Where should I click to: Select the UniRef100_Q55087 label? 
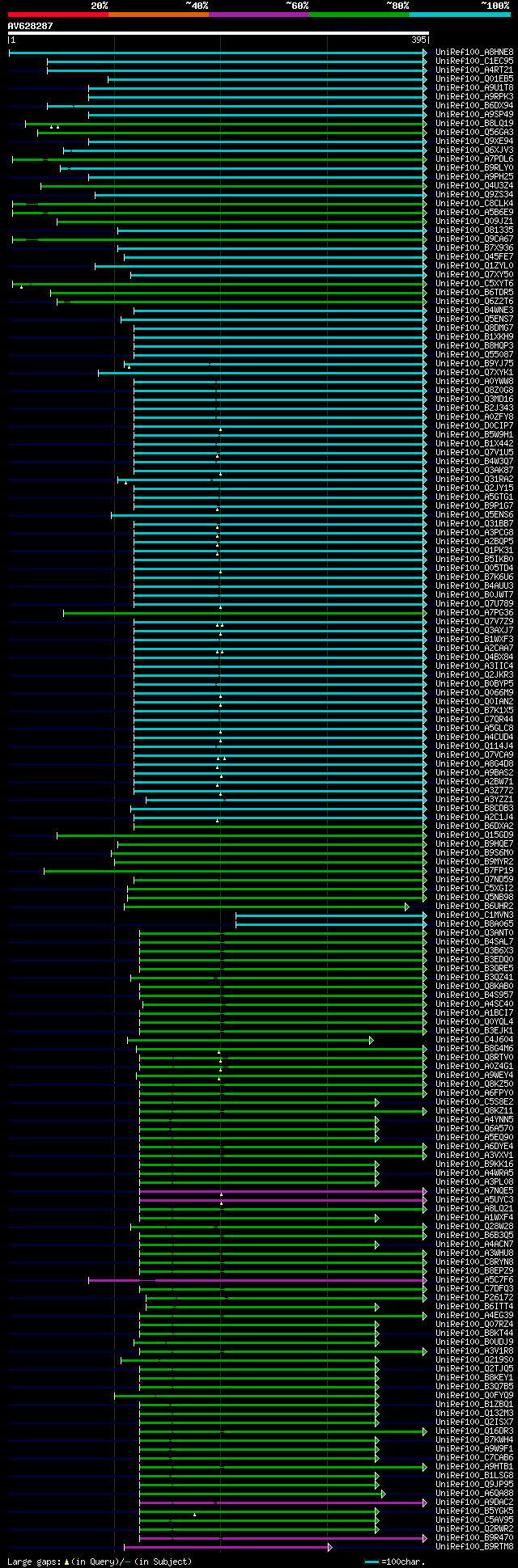(474, 354)
